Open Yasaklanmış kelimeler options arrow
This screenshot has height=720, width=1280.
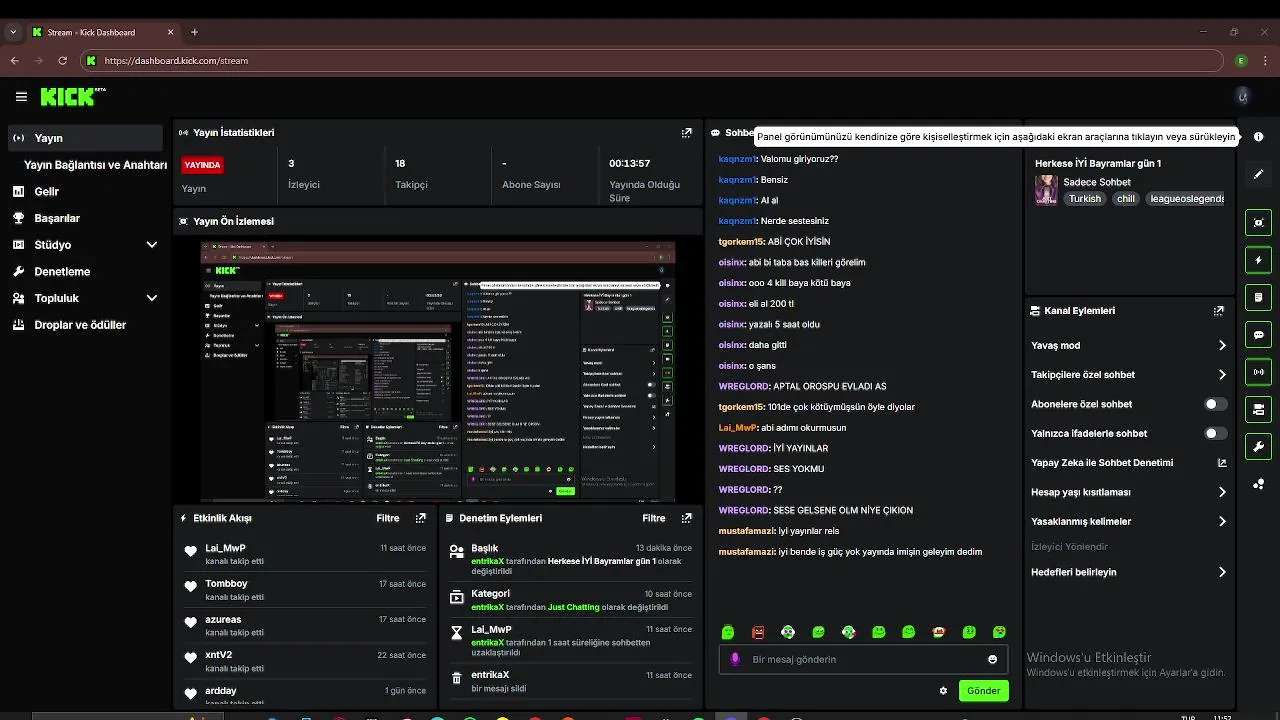pos(1222,521)
